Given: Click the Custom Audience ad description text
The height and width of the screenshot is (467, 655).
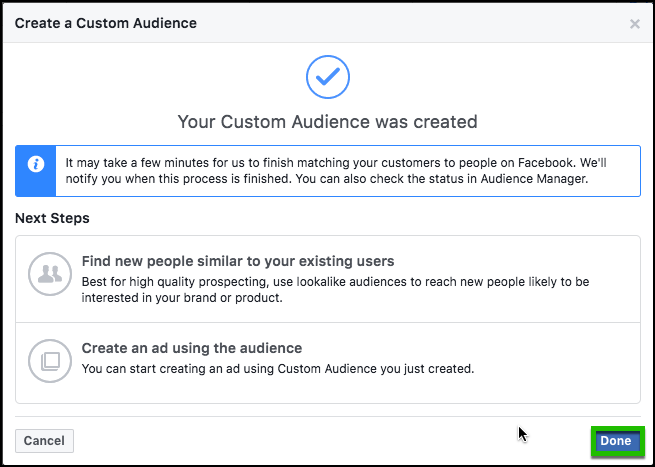Looking at the screenshot, I should 277,368.
